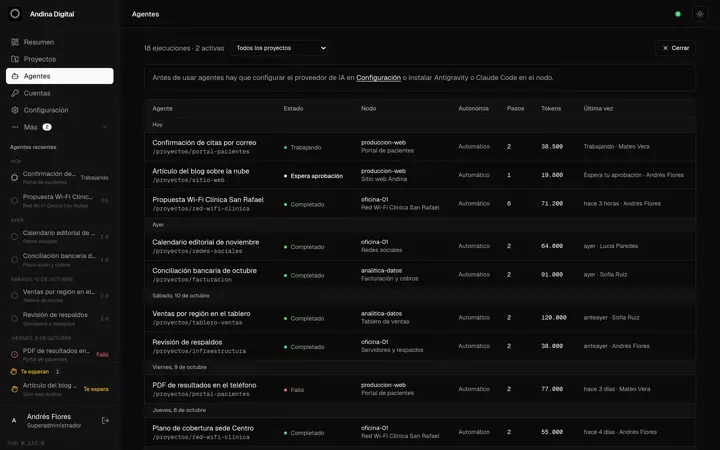Click the Te esperan waiting hand icon
Viewport: 720px width, 450px height.
14,371
